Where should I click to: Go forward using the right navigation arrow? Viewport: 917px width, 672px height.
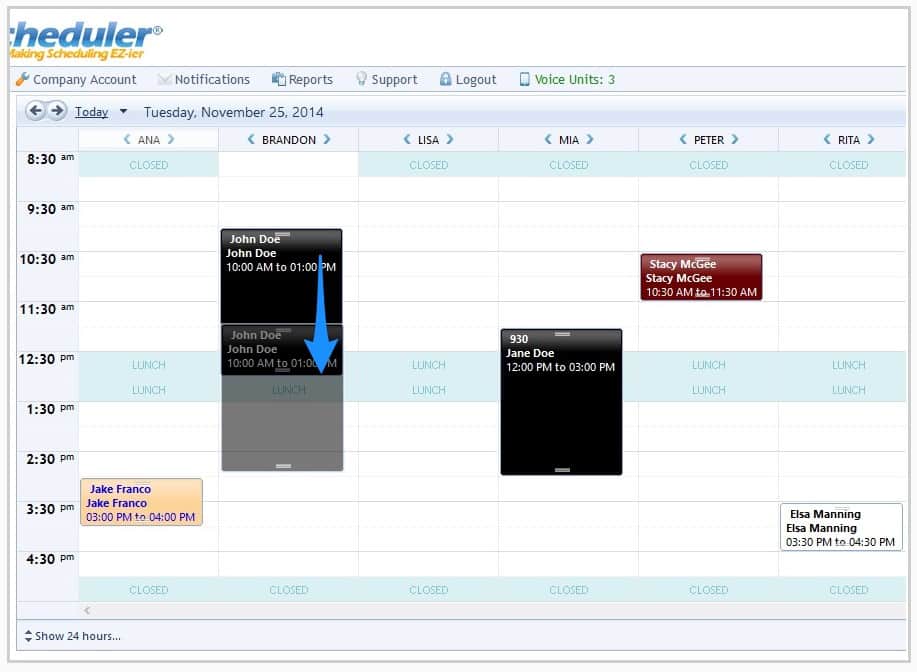pos(55,111)
